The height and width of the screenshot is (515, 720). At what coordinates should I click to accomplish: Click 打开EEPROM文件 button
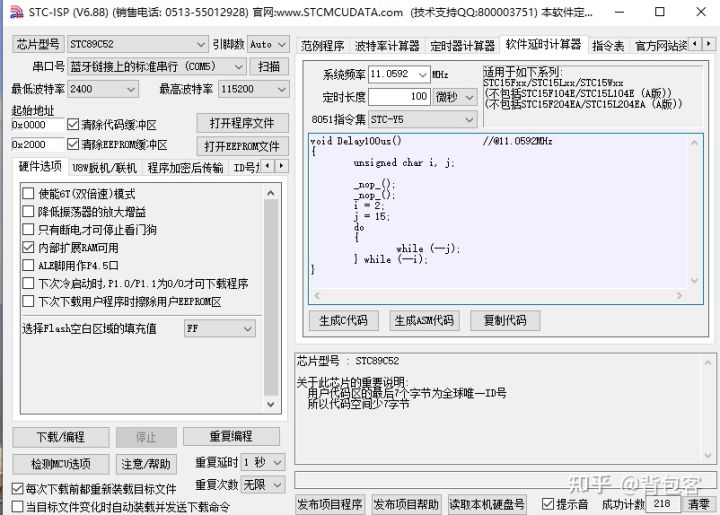(242, 146)
